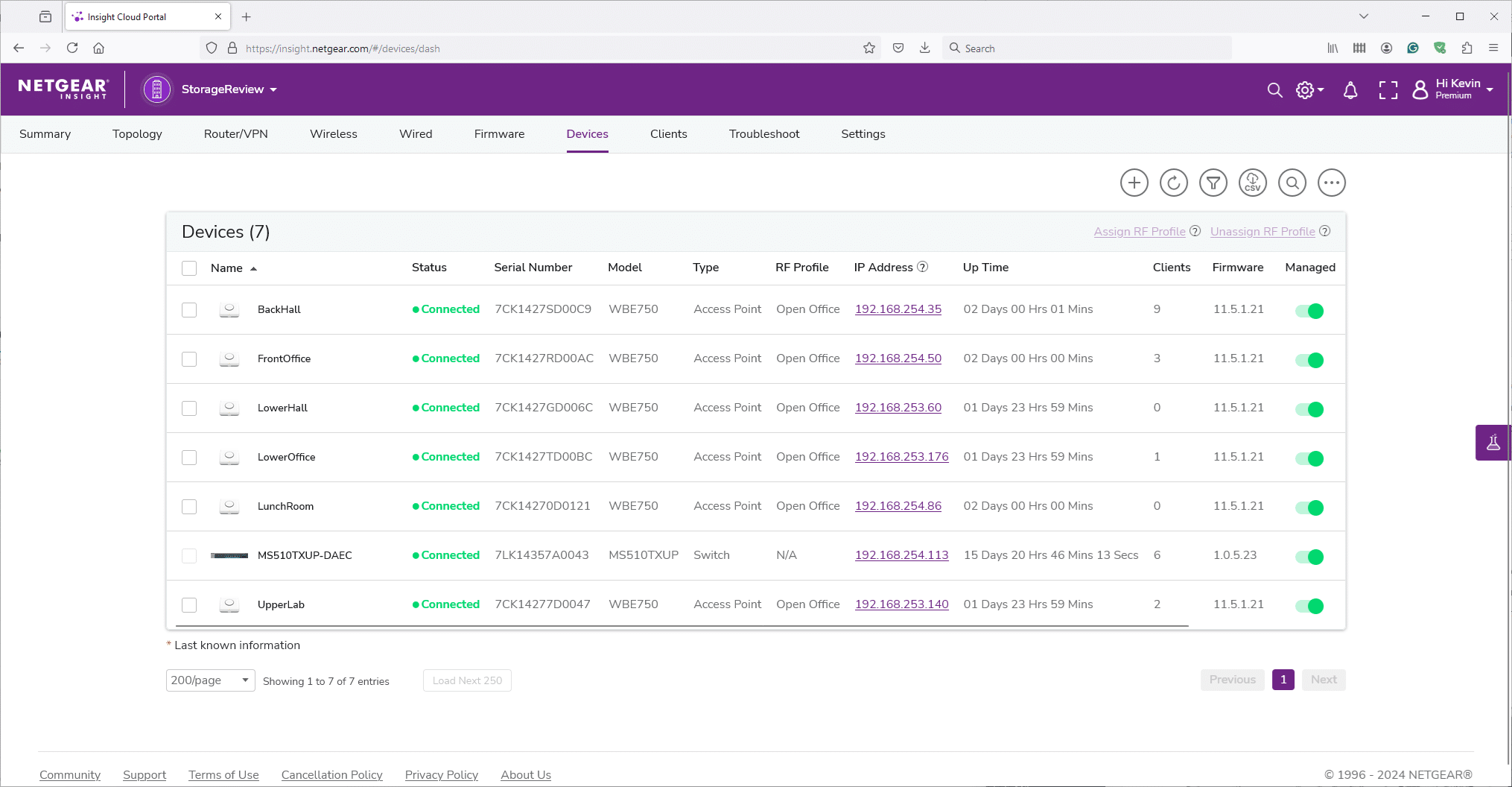Open IP address 192.168.253.176 link
Viewport: 1512px width, 787px height.
[x=901, y=457]
